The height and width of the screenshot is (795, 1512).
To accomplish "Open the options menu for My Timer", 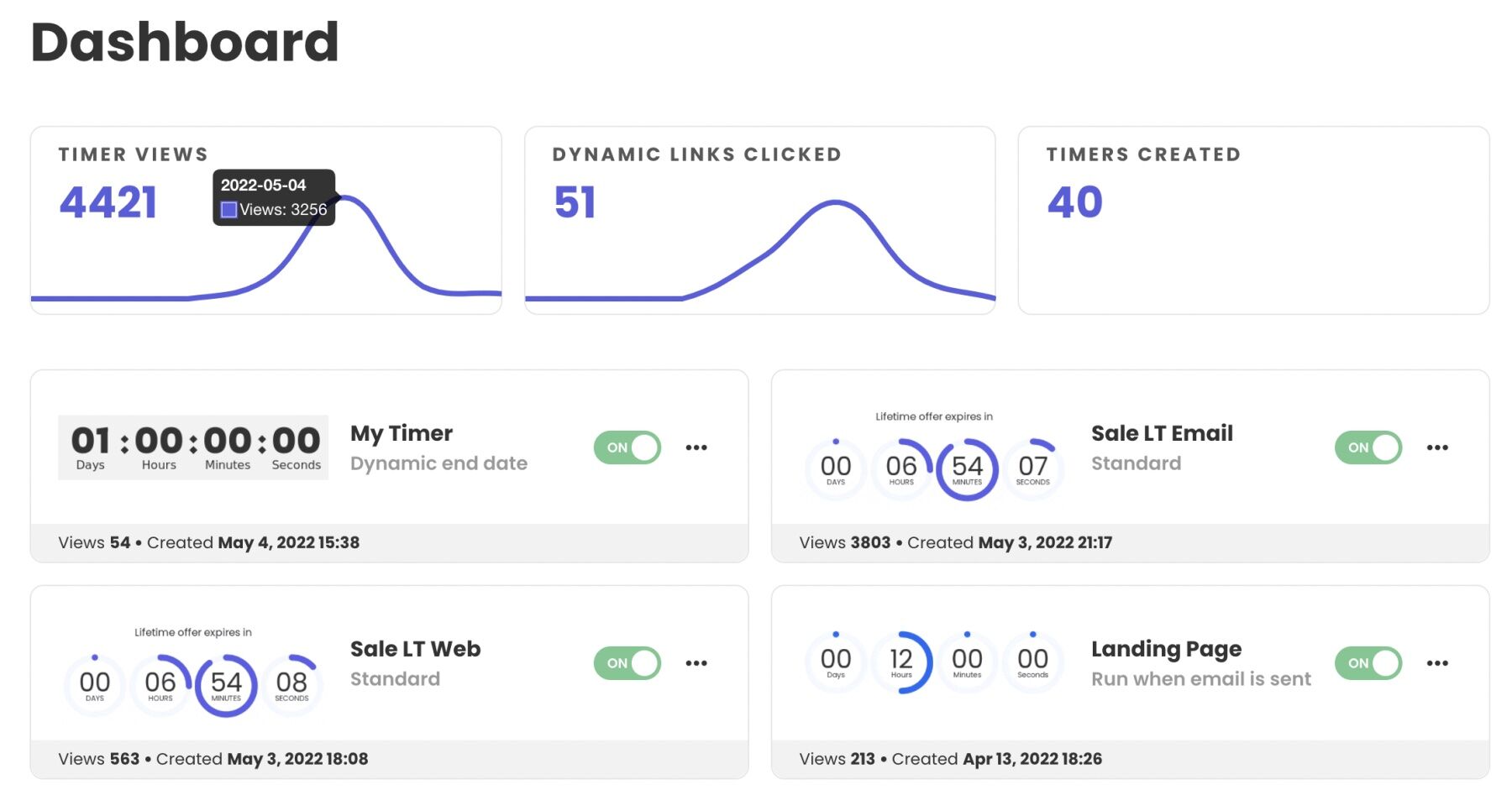I will [696, 447].
